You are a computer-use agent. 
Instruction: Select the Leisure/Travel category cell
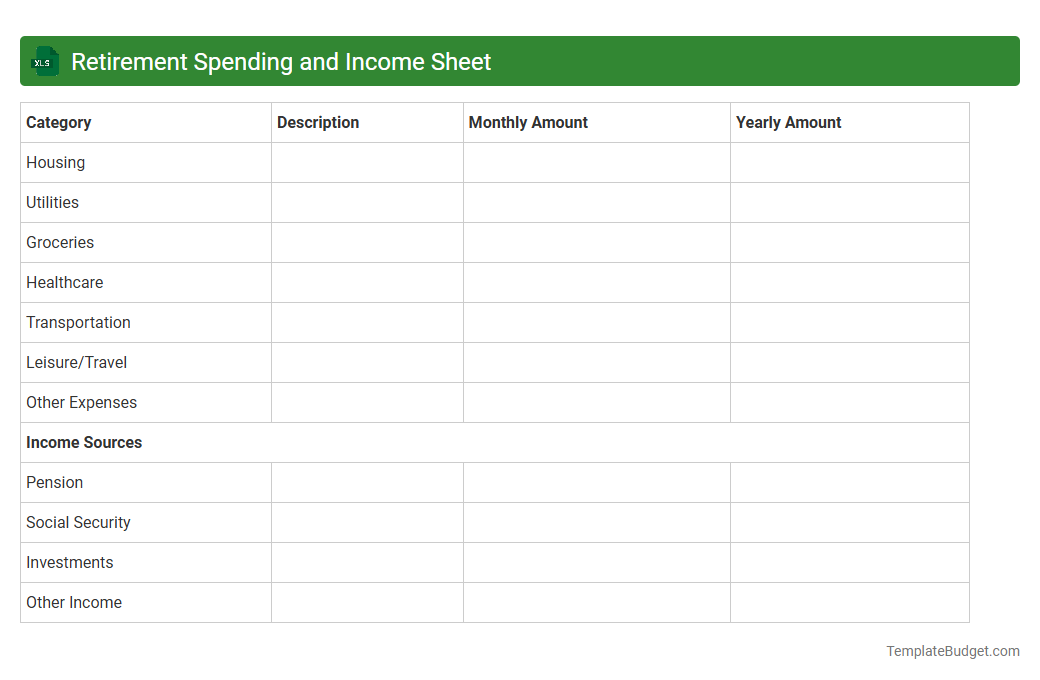click(x=75, y=362)
